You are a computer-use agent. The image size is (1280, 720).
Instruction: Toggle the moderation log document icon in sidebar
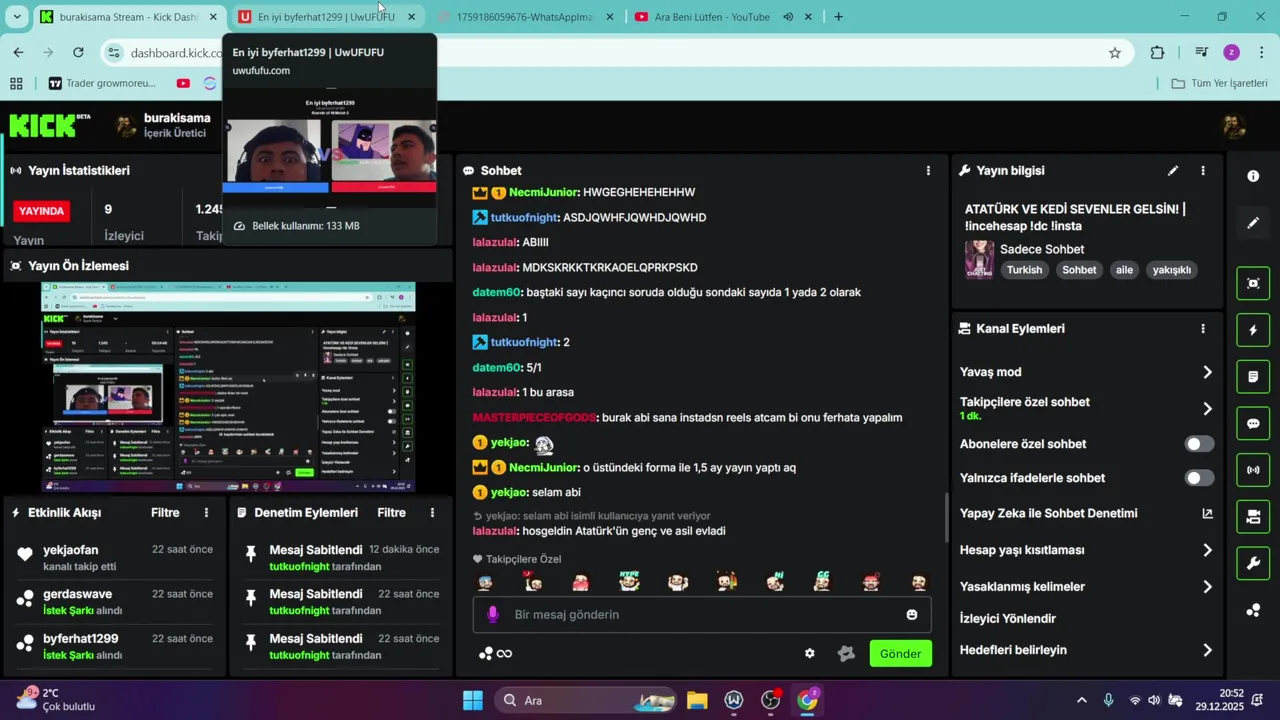1253,377
